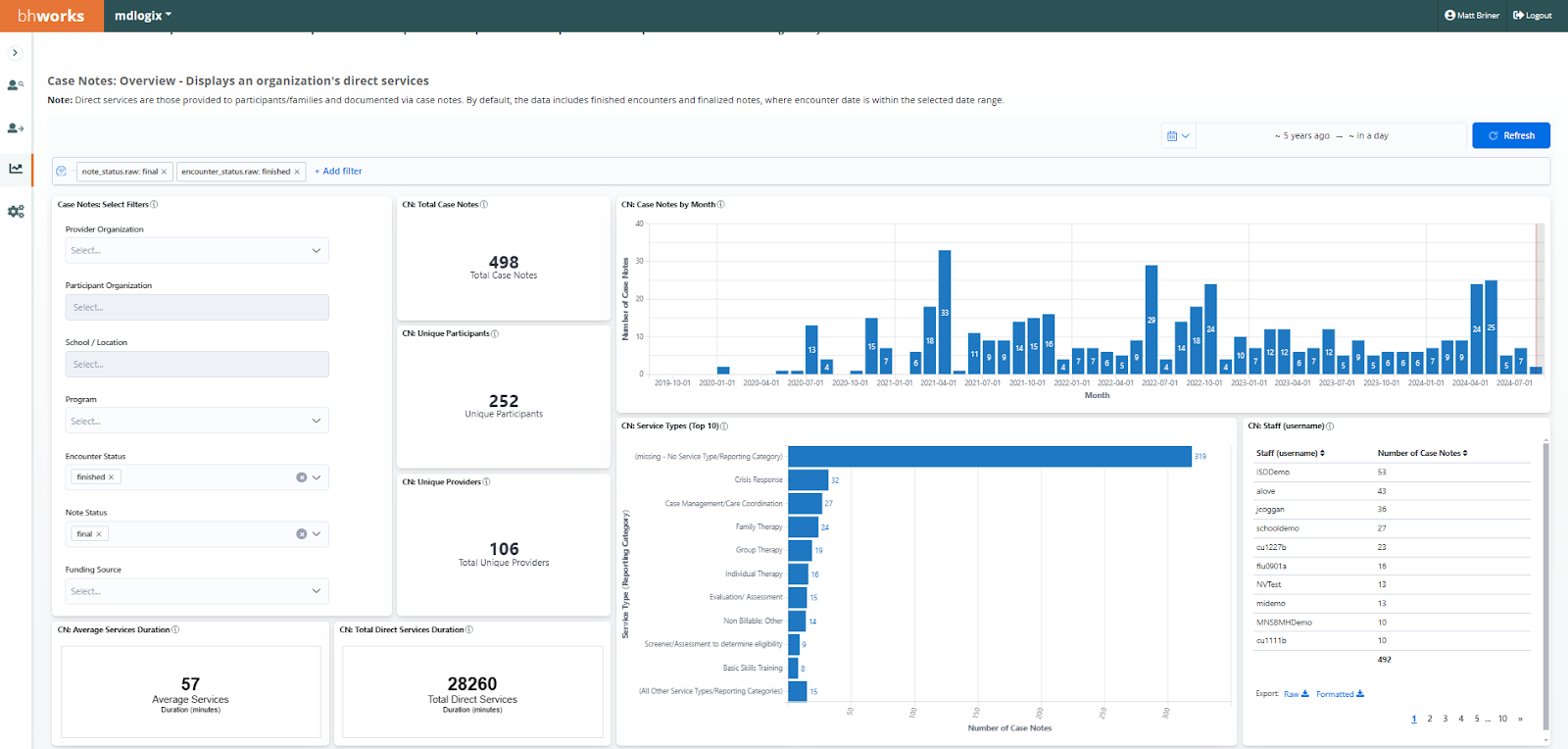Click the Refresh button
This screenshot has width=1568, height=749.
(x=1511, y=136)
